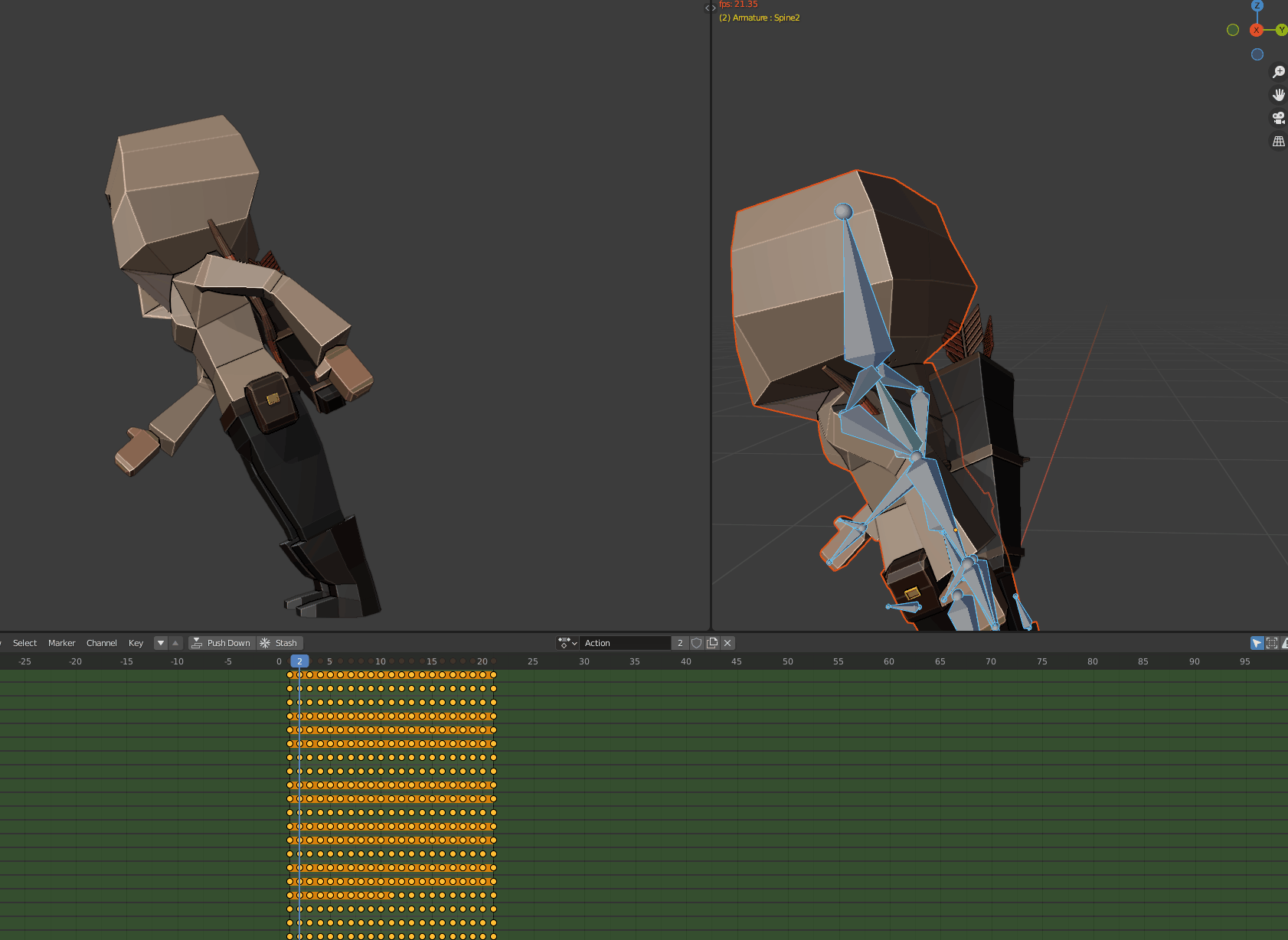Pan the view using the hand icon

click(x=1279, y=94)
